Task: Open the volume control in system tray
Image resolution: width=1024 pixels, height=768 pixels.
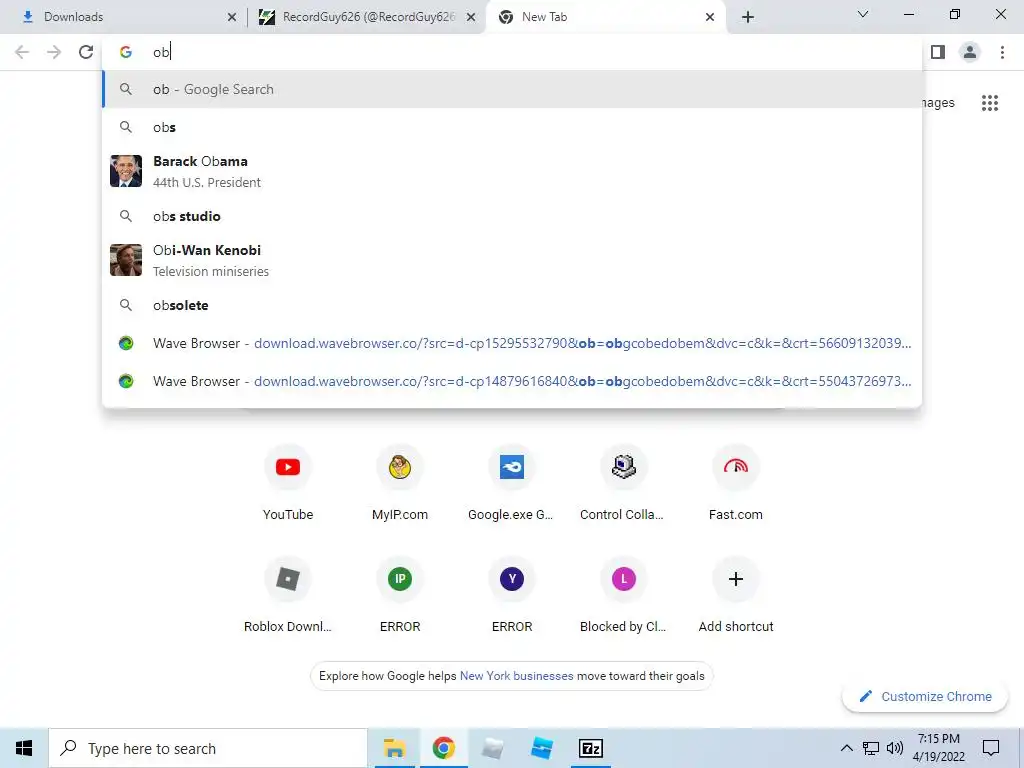Action: pos(895,748)
